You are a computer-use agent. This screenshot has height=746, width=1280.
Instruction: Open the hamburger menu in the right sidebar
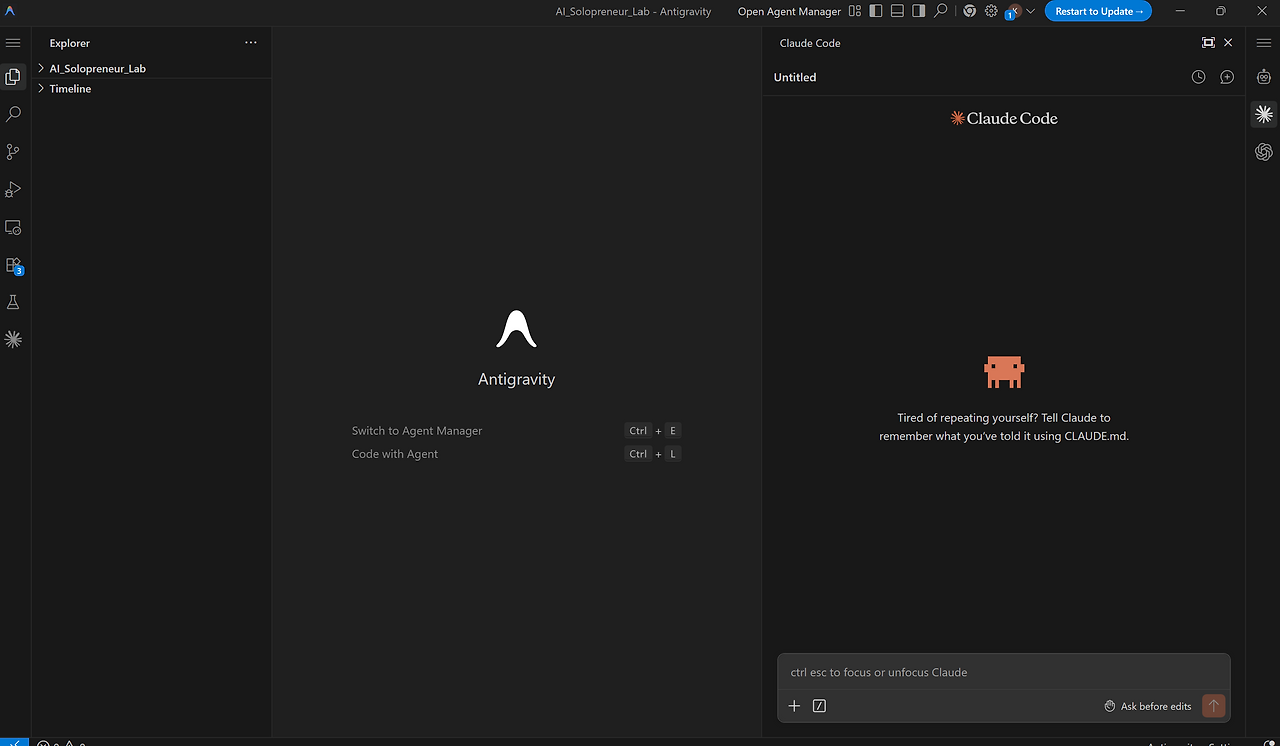tap(1264, 43)
